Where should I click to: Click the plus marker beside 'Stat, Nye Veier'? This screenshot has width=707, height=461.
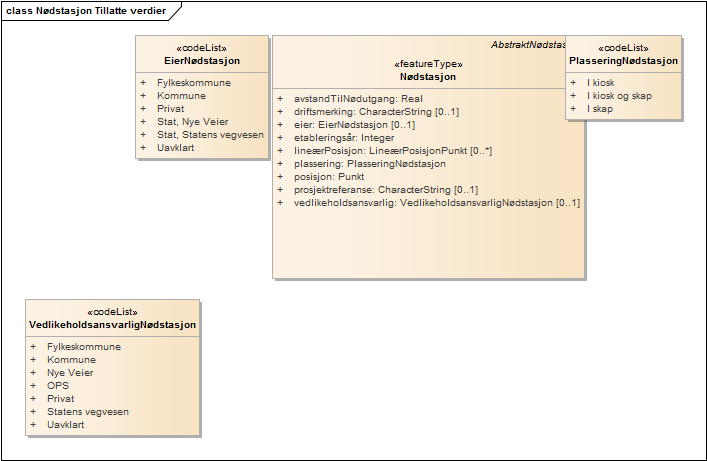(x=143, y=122)
